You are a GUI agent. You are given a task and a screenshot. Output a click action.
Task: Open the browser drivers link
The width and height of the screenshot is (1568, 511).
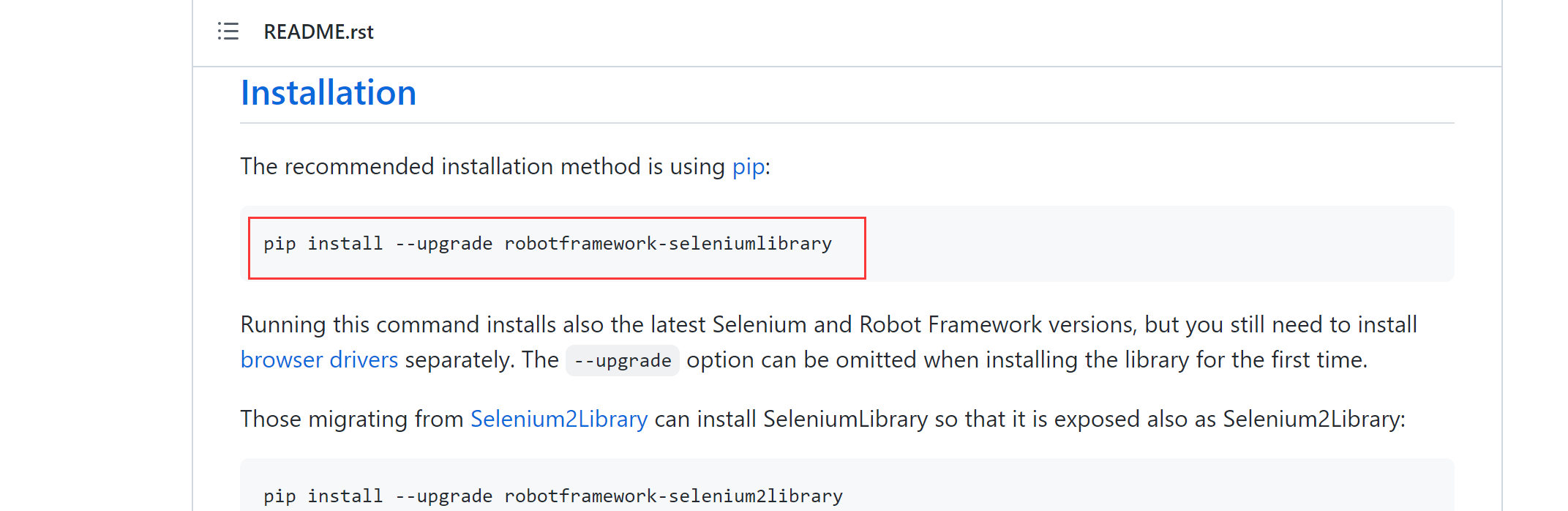319,360
